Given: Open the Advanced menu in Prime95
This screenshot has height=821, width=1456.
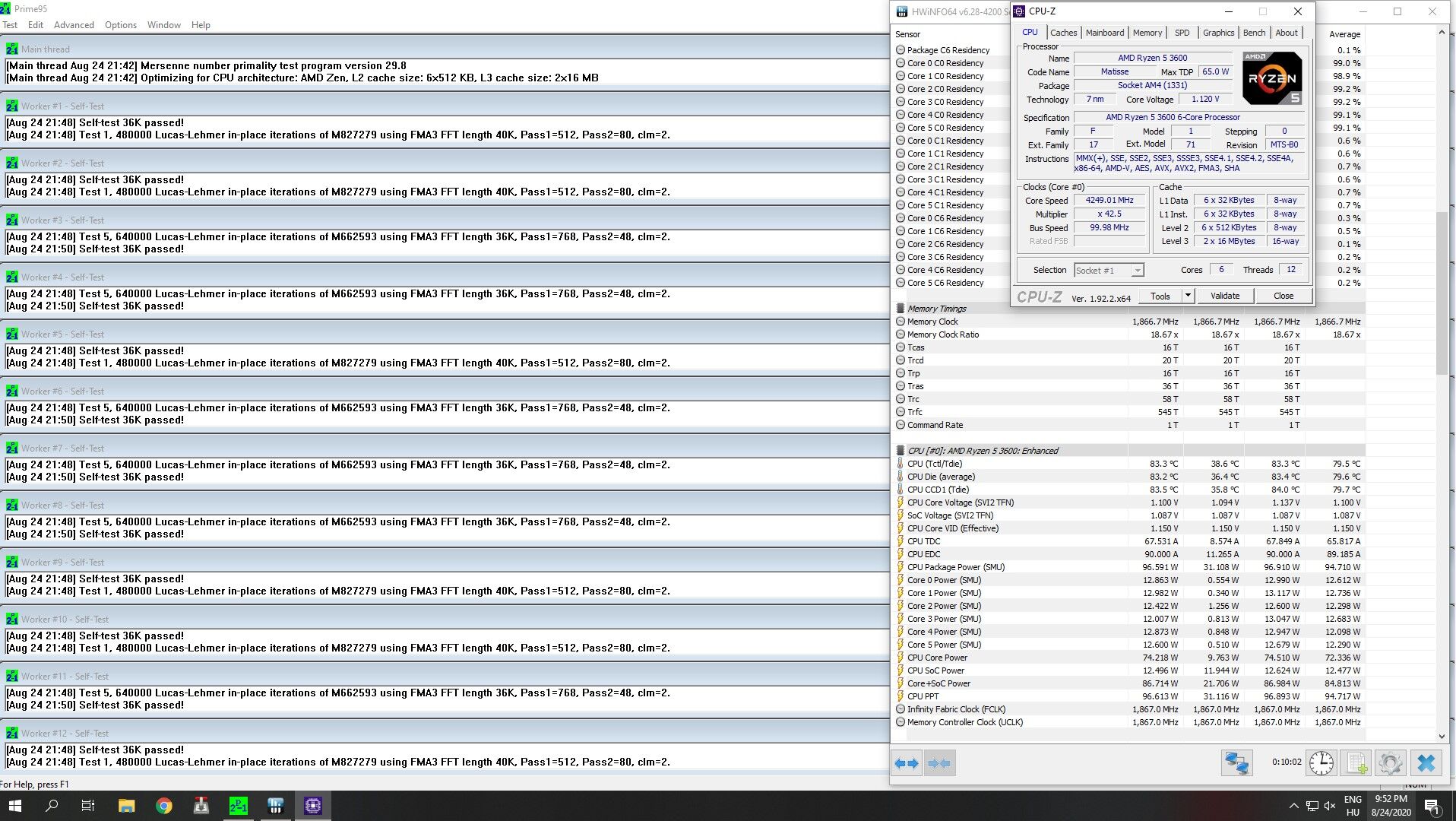Looking at the screenshot, I should click(x=74, y=25).
